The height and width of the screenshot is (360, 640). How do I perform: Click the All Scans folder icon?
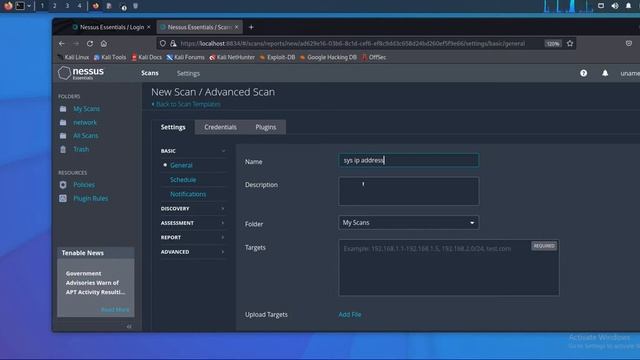click(63, 136)
